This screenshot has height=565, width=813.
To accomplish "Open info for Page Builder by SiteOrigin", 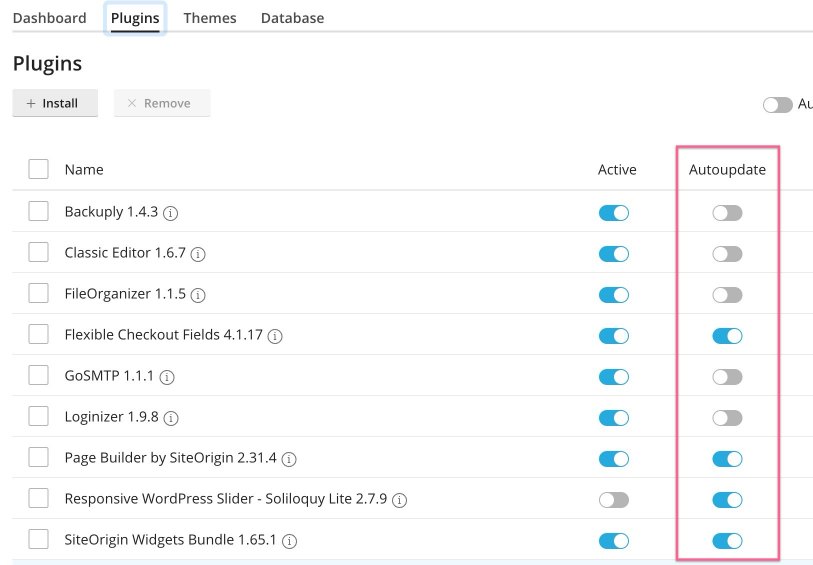I will coord(289,459).
